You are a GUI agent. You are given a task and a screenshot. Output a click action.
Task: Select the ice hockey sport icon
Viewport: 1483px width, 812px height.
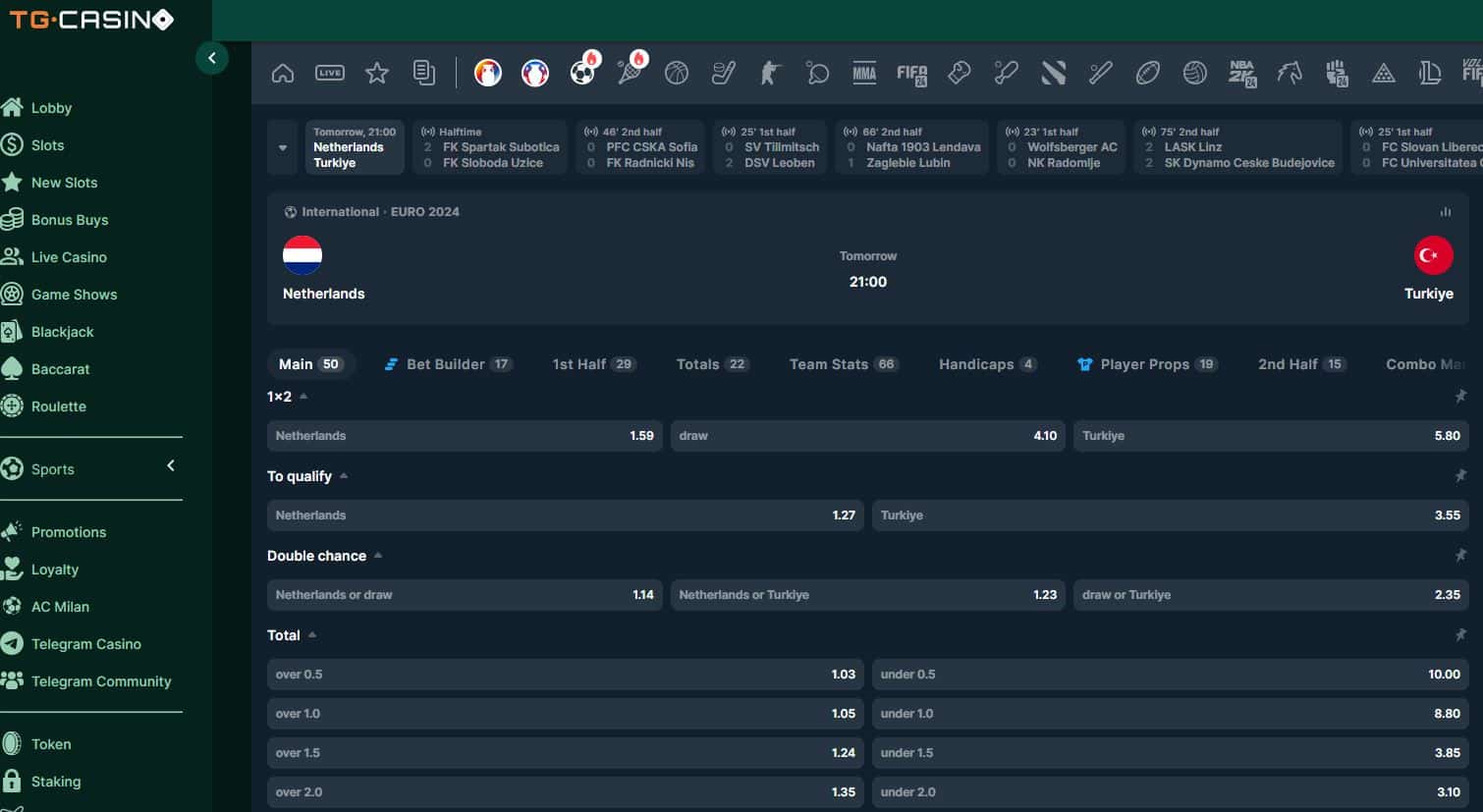pyautogui.click(x=724, y=73)
